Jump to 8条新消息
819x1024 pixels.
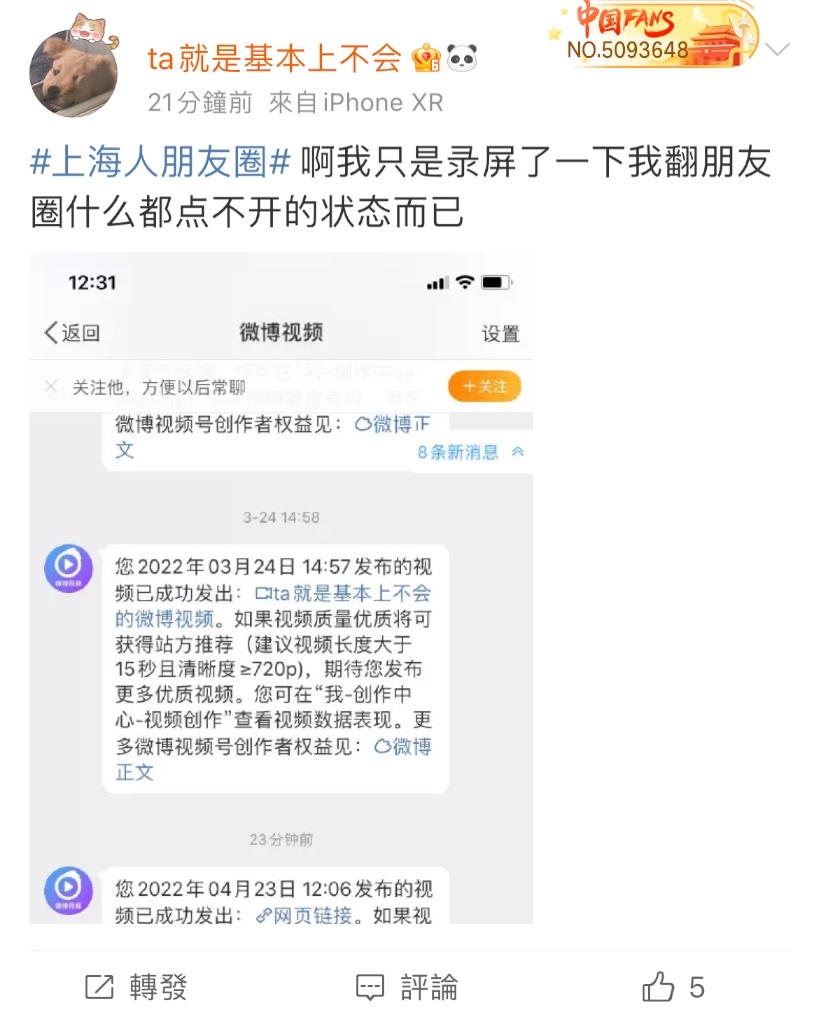[x=470, y=452]
